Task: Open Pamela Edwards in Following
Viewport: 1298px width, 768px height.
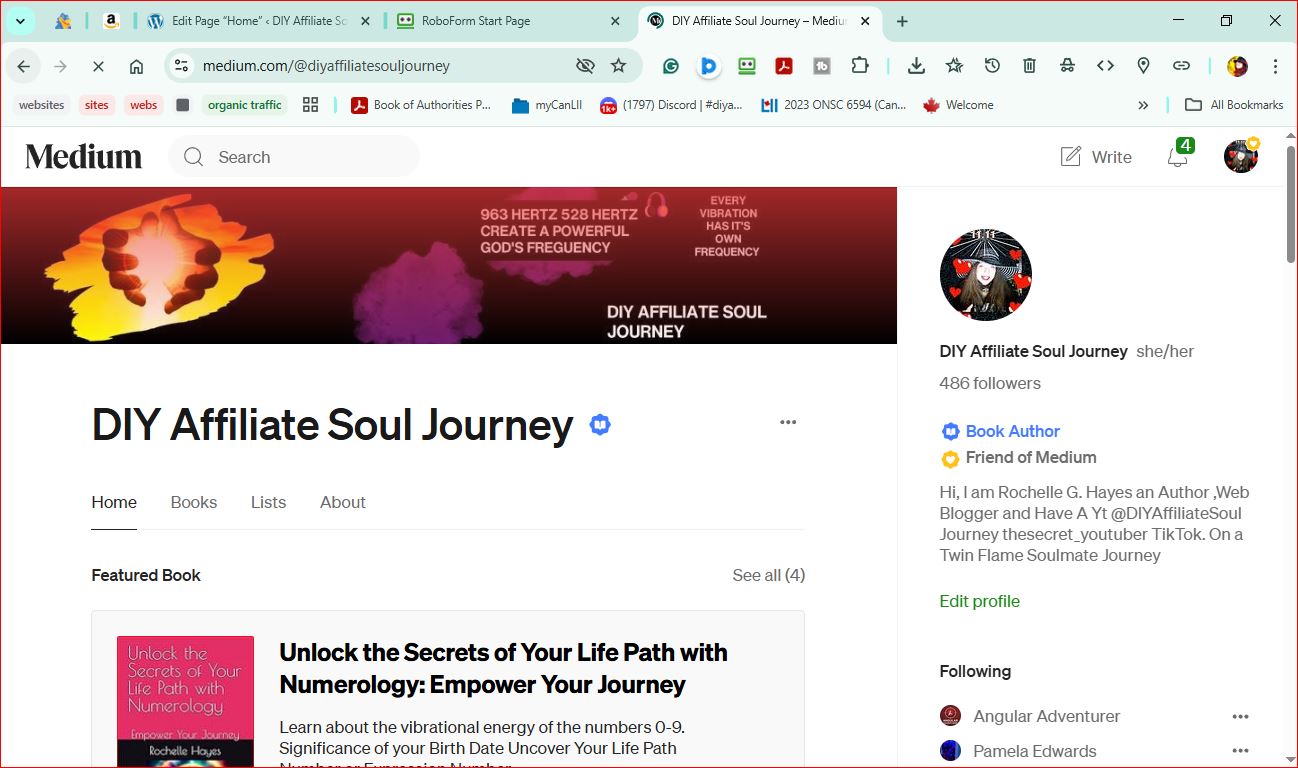Action: [1034, 751]
